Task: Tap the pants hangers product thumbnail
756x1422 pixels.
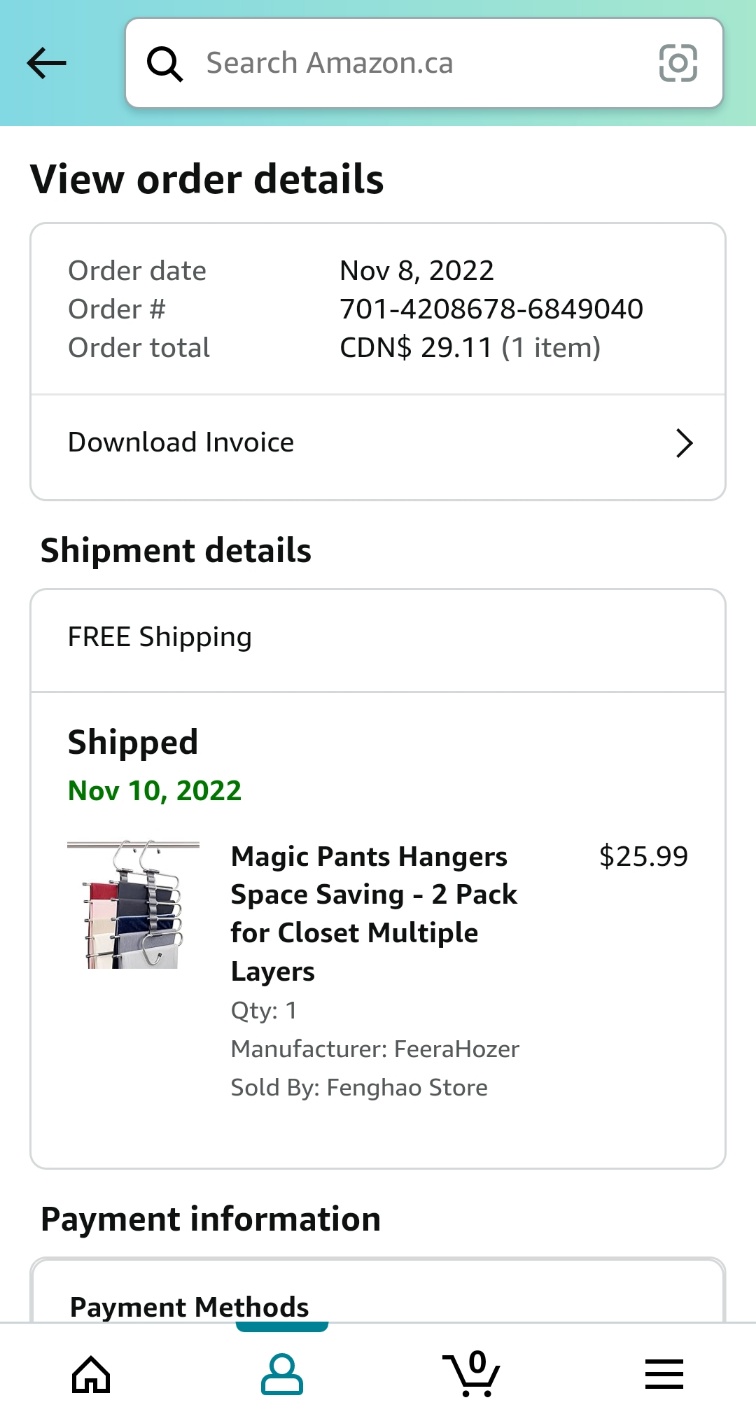Action: pos(133,904)
